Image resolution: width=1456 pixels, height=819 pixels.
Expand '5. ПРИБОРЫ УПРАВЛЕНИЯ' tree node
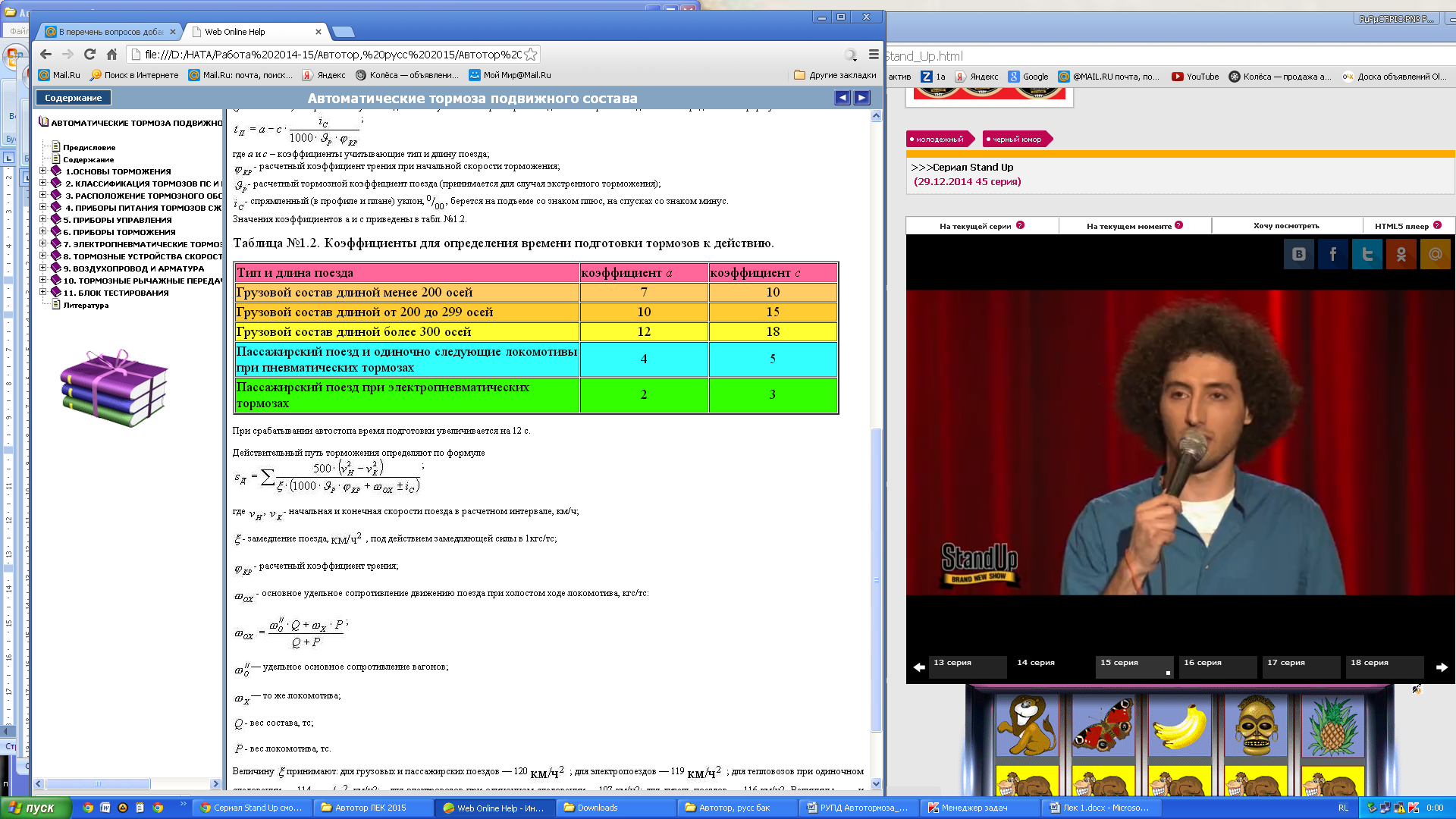pos(43,219)
